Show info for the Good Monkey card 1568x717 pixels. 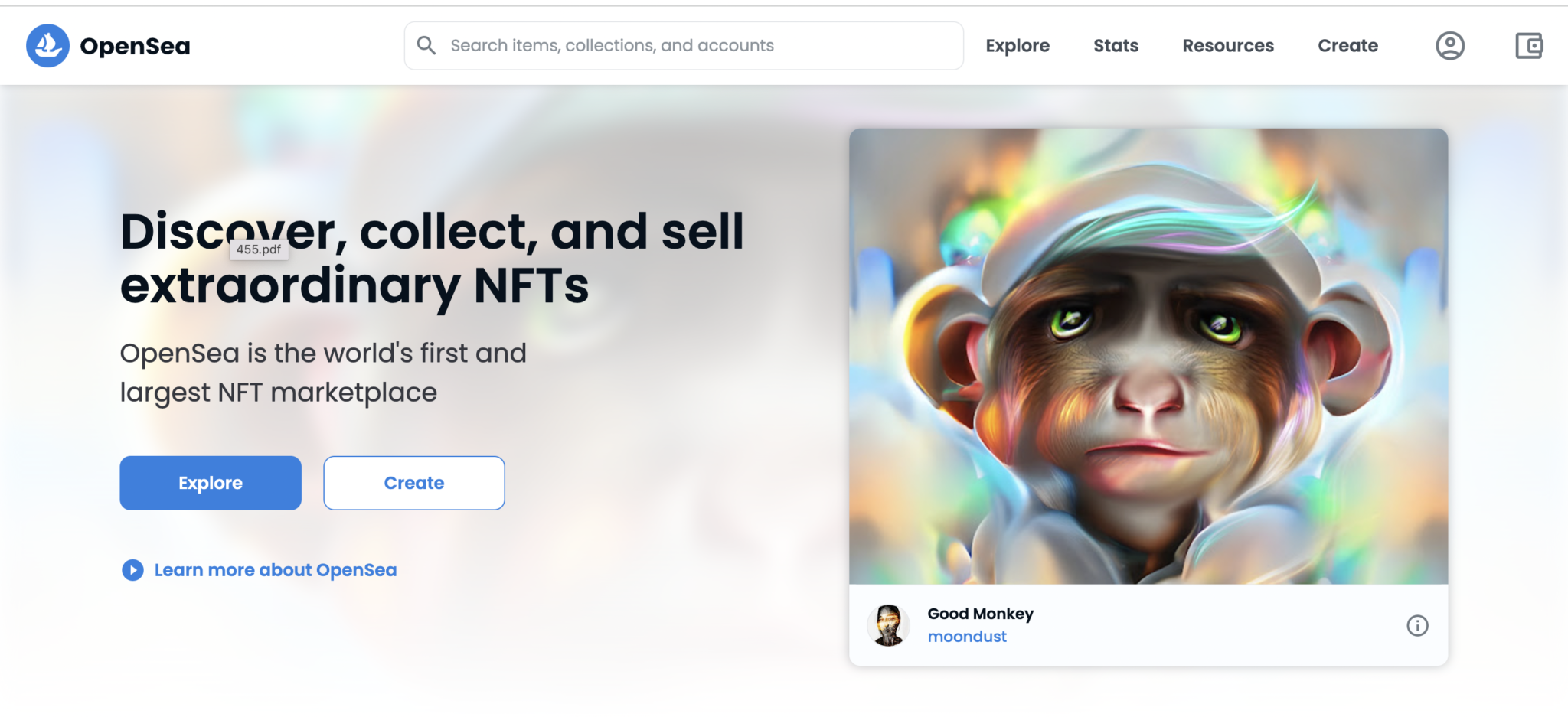(x=1417, y=626)
